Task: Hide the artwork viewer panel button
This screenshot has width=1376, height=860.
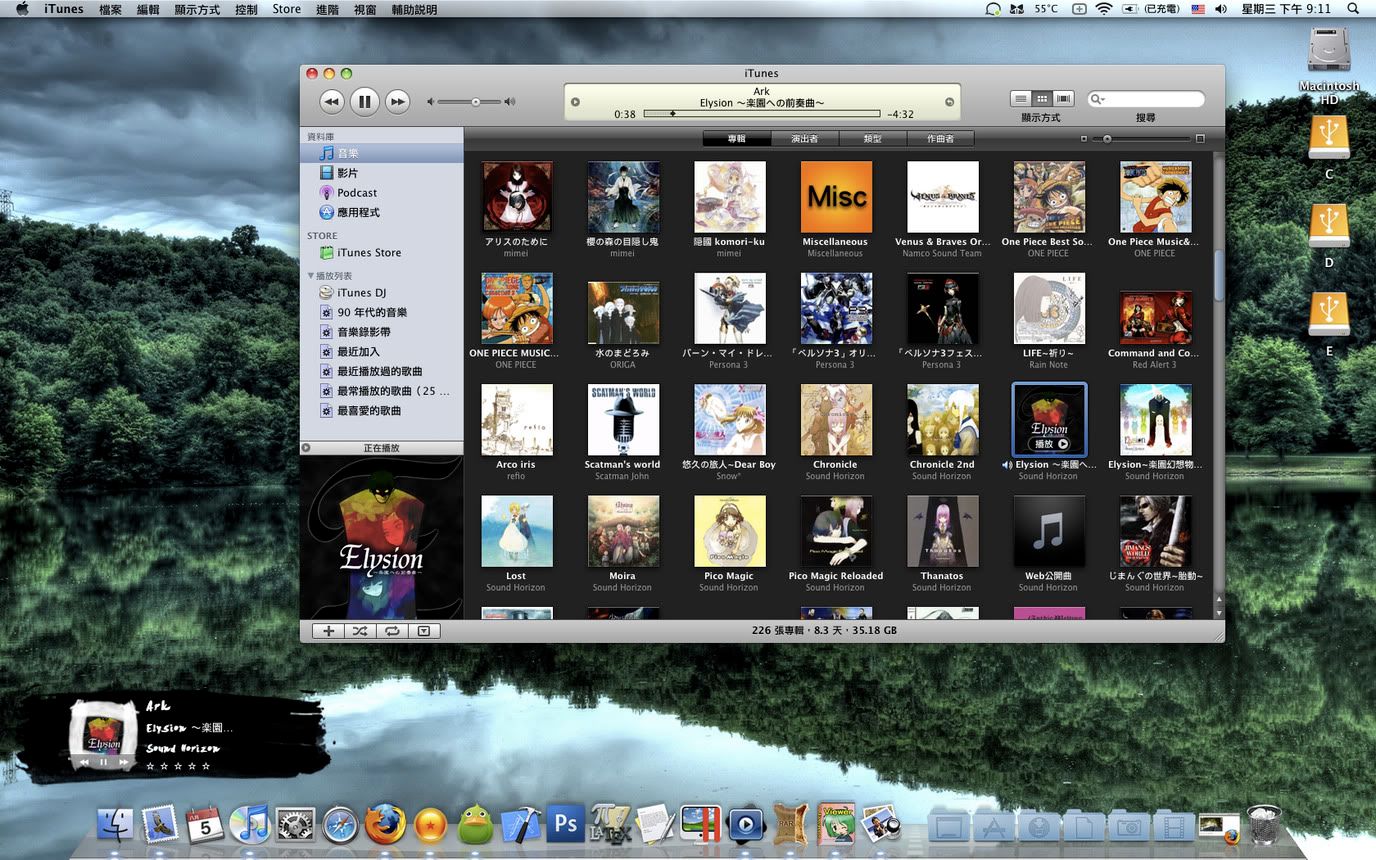Action: coord(424,631)
